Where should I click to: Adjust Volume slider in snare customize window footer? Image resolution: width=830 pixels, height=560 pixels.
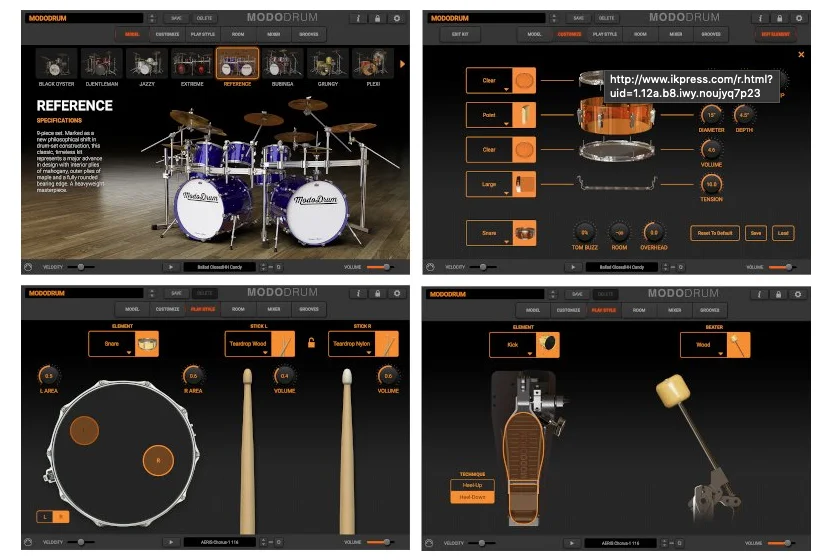coord(782,267)
